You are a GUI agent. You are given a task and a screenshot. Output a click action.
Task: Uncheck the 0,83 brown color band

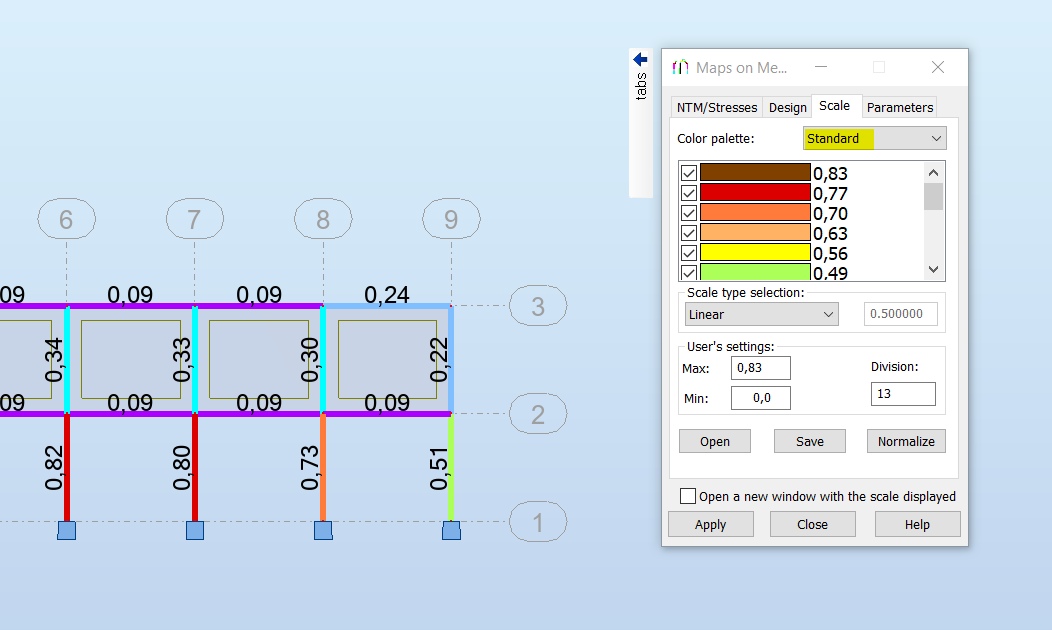point(687,172)
